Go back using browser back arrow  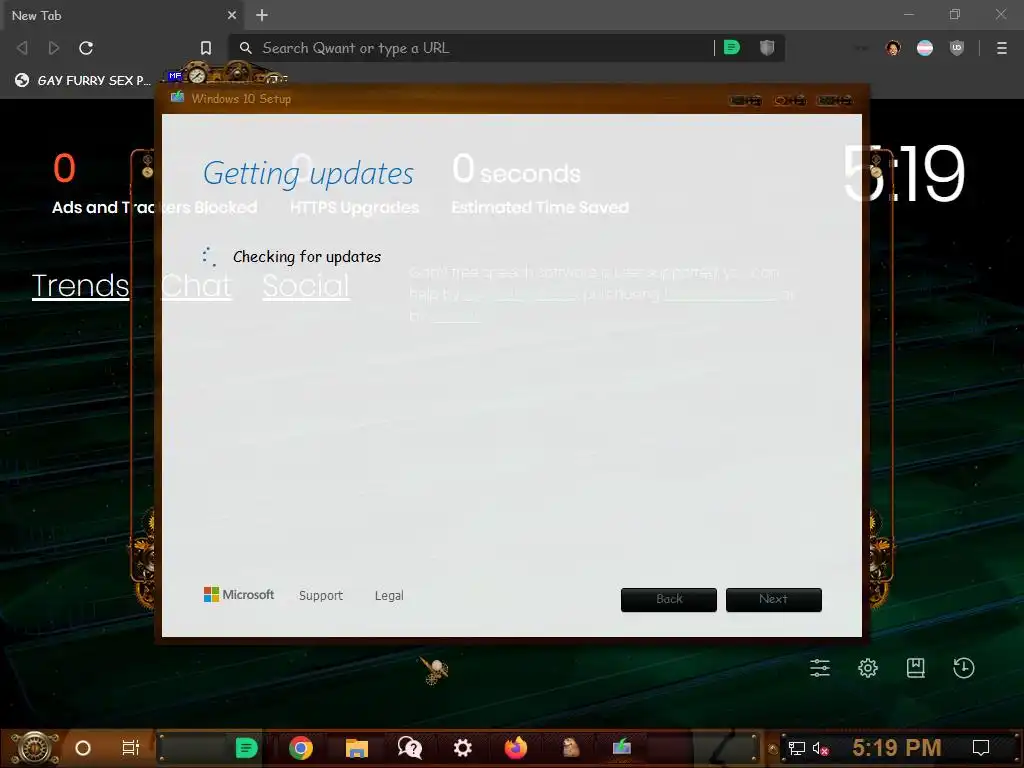tap(22, 48)
